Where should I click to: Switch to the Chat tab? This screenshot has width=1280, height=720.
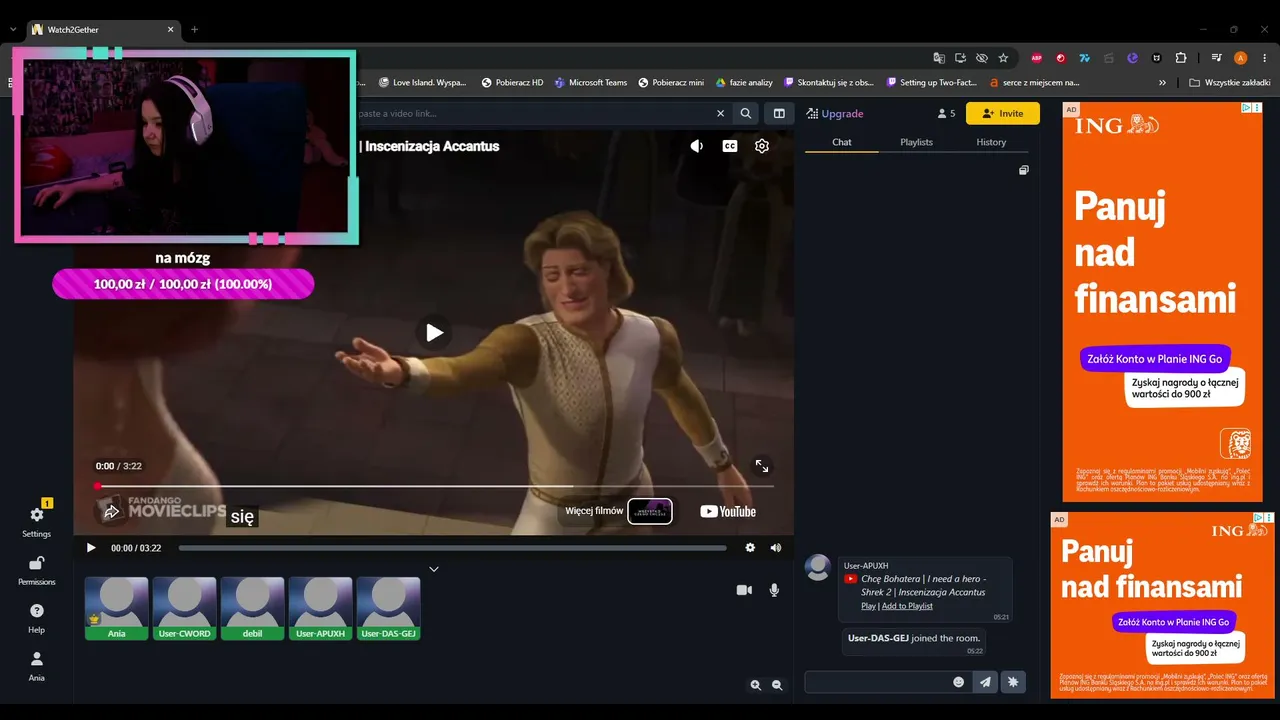pos(842,142)
